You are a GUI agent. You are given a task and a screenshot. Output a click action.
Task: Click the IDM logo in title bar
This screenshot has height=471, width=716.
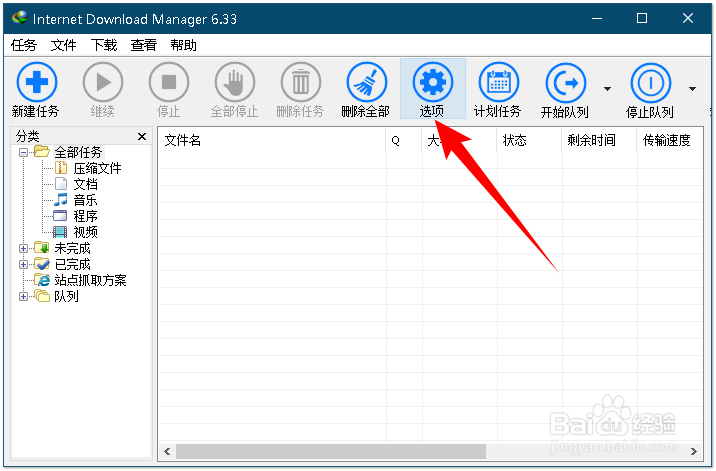(x=20, y=18)
